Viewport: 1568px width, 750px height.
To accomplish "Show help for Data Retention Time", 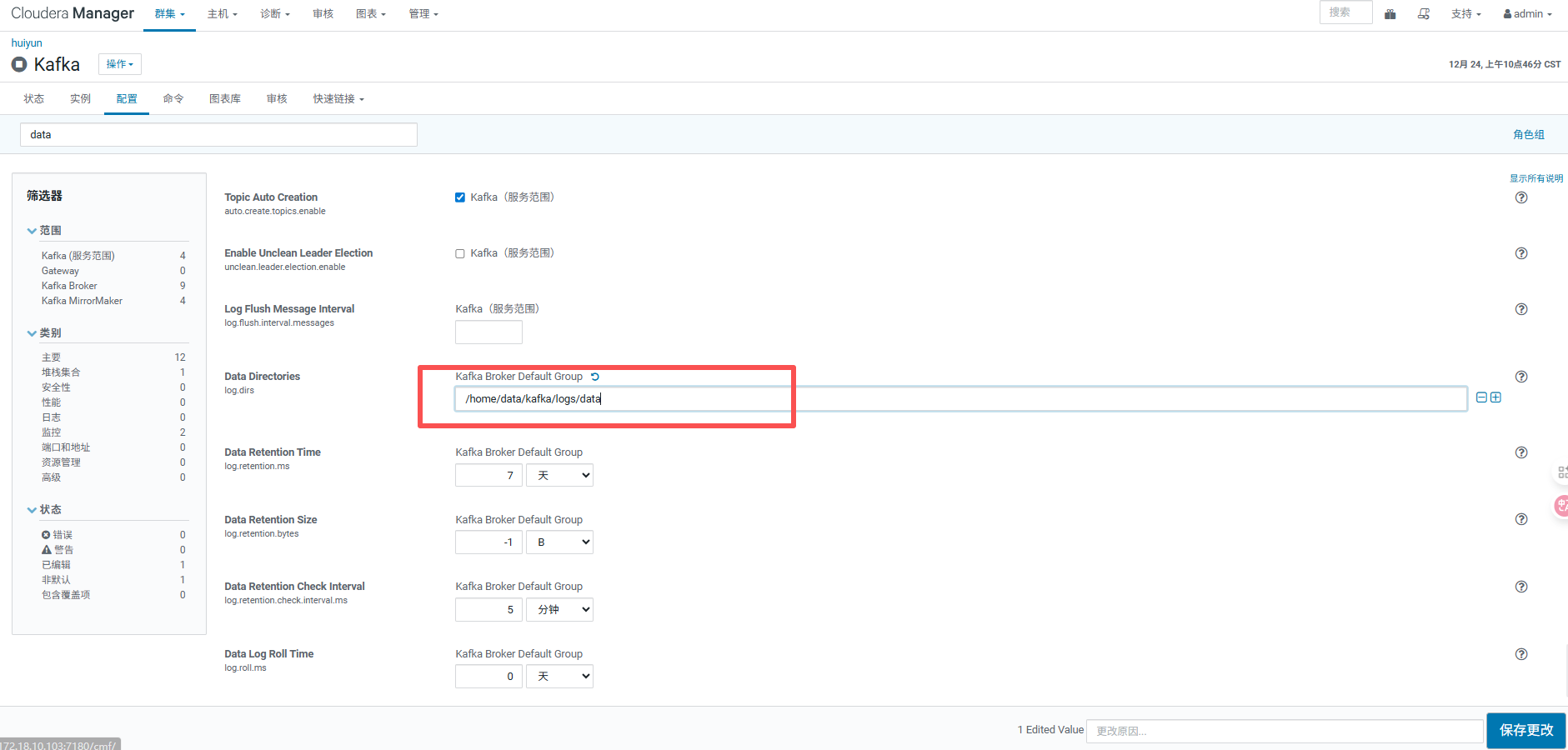I will coord(1521,452).
